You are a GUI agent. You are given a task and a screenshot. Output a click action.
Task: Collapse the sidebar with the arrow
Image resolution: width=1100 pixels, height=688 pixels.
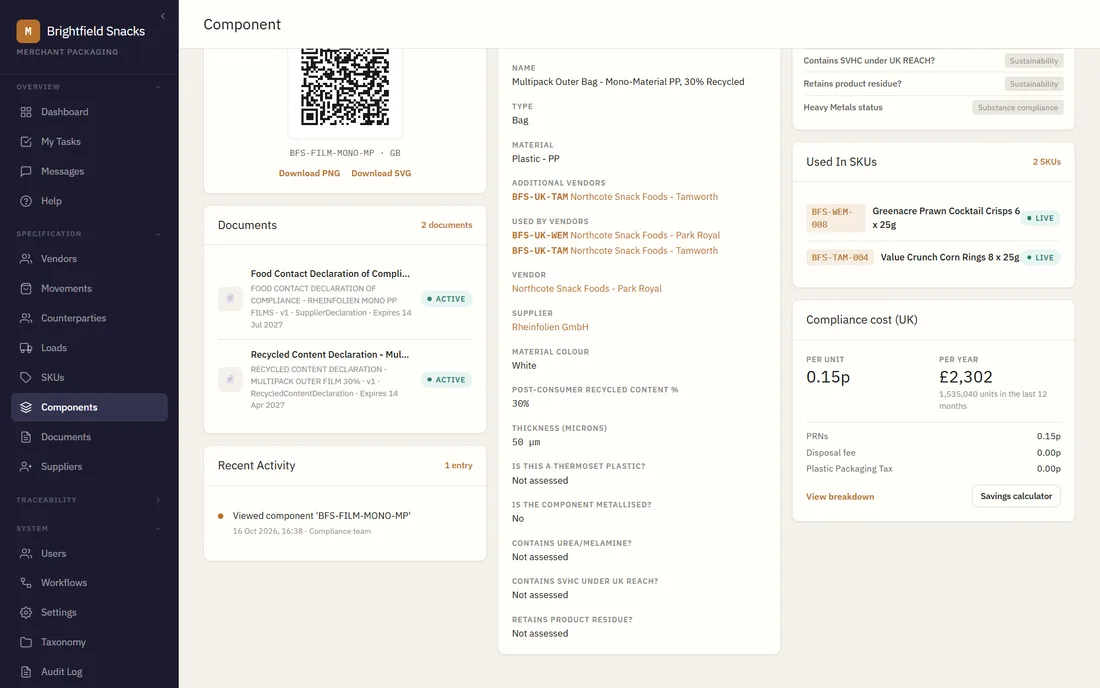click(163, 16)
